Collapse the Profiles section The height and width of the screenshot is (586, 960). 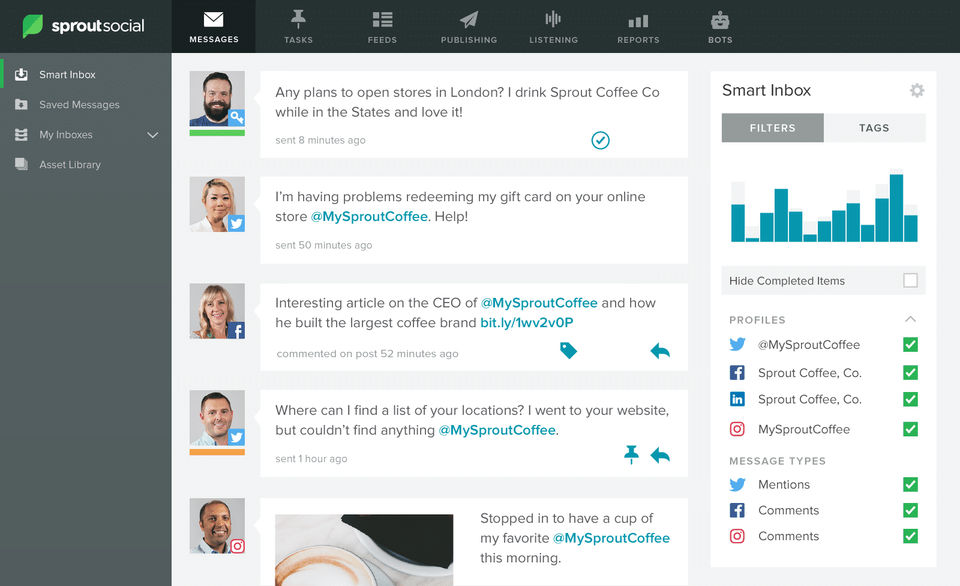pos(910,319)
